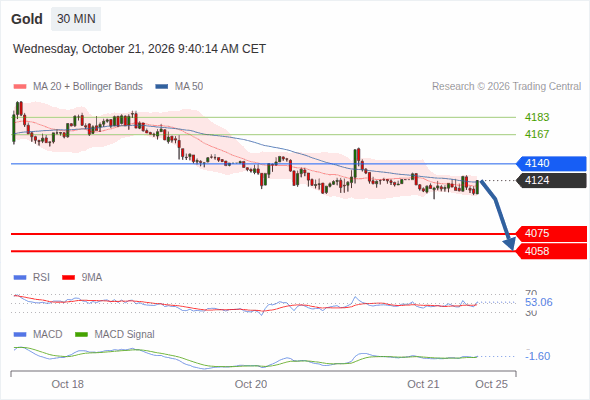The height and width of the screenshot is (400, 590).
Task: Toggle the MACD legend entry
Action: [38, 335]
